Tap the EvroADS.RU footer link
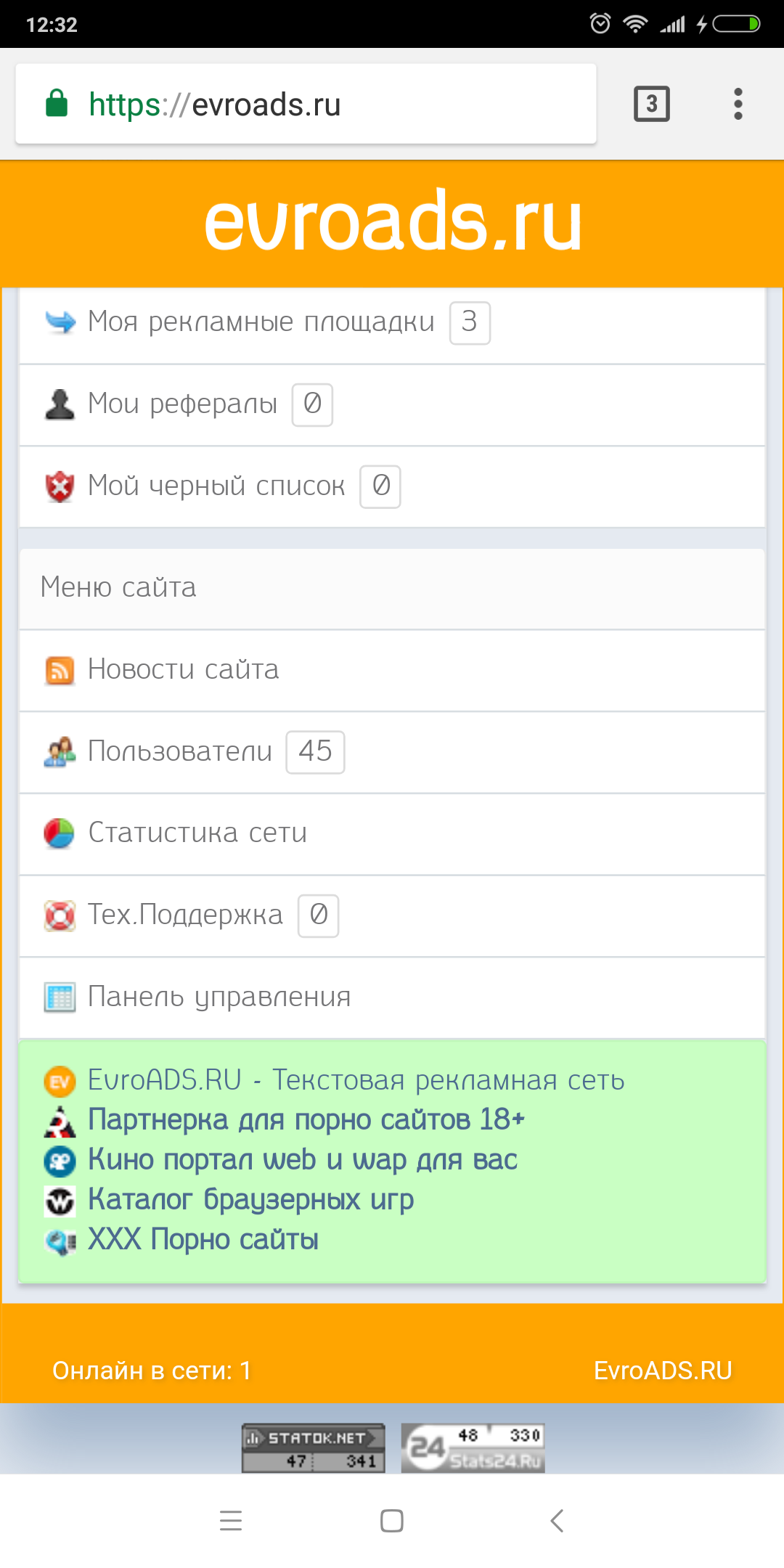 pyautogui.click(x=662, y=1371)
